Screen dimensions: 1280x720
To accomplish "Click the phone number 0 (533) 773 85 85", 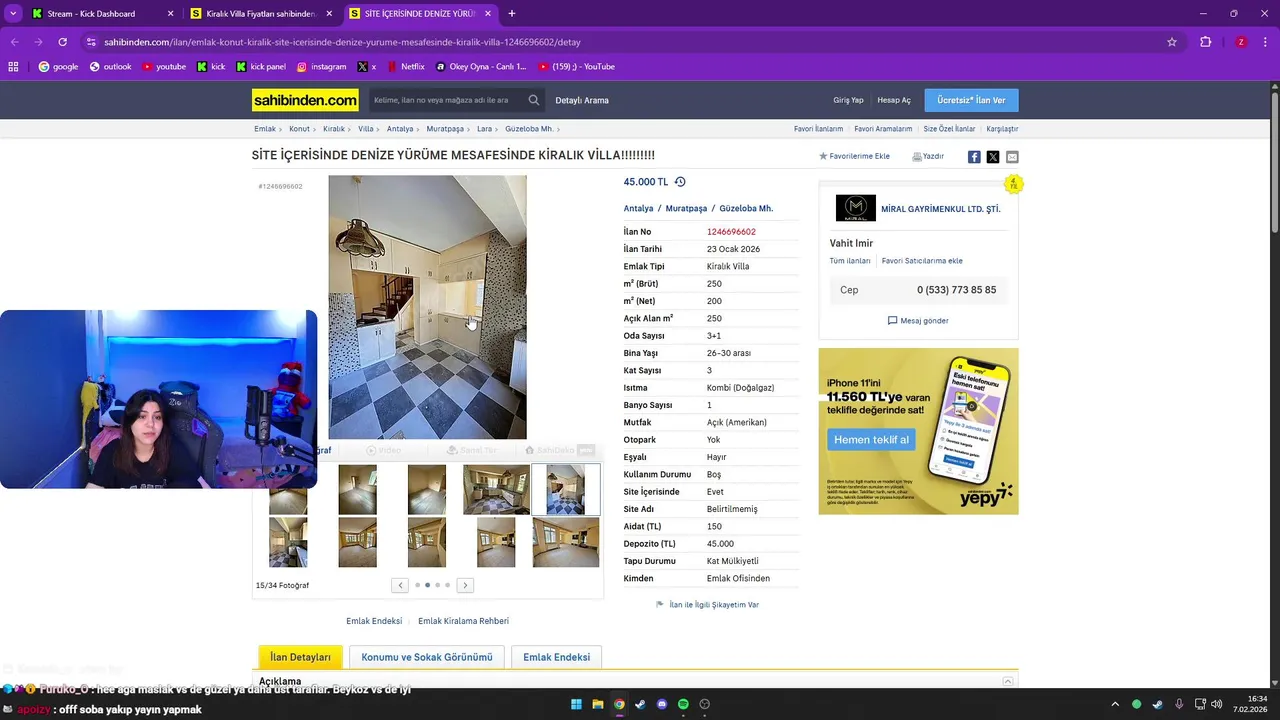I will point(956,290).
